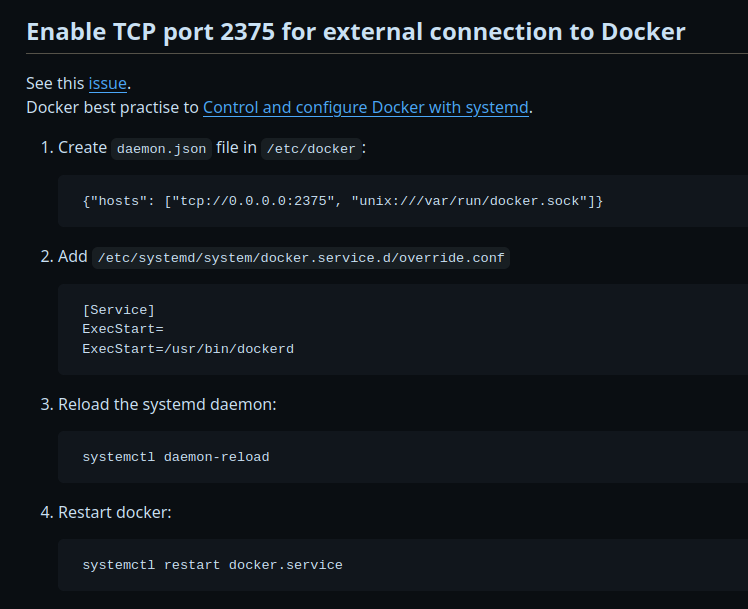Click the "ExecStart=/usr/bin/dockerd" line

[x=188, y=349]
